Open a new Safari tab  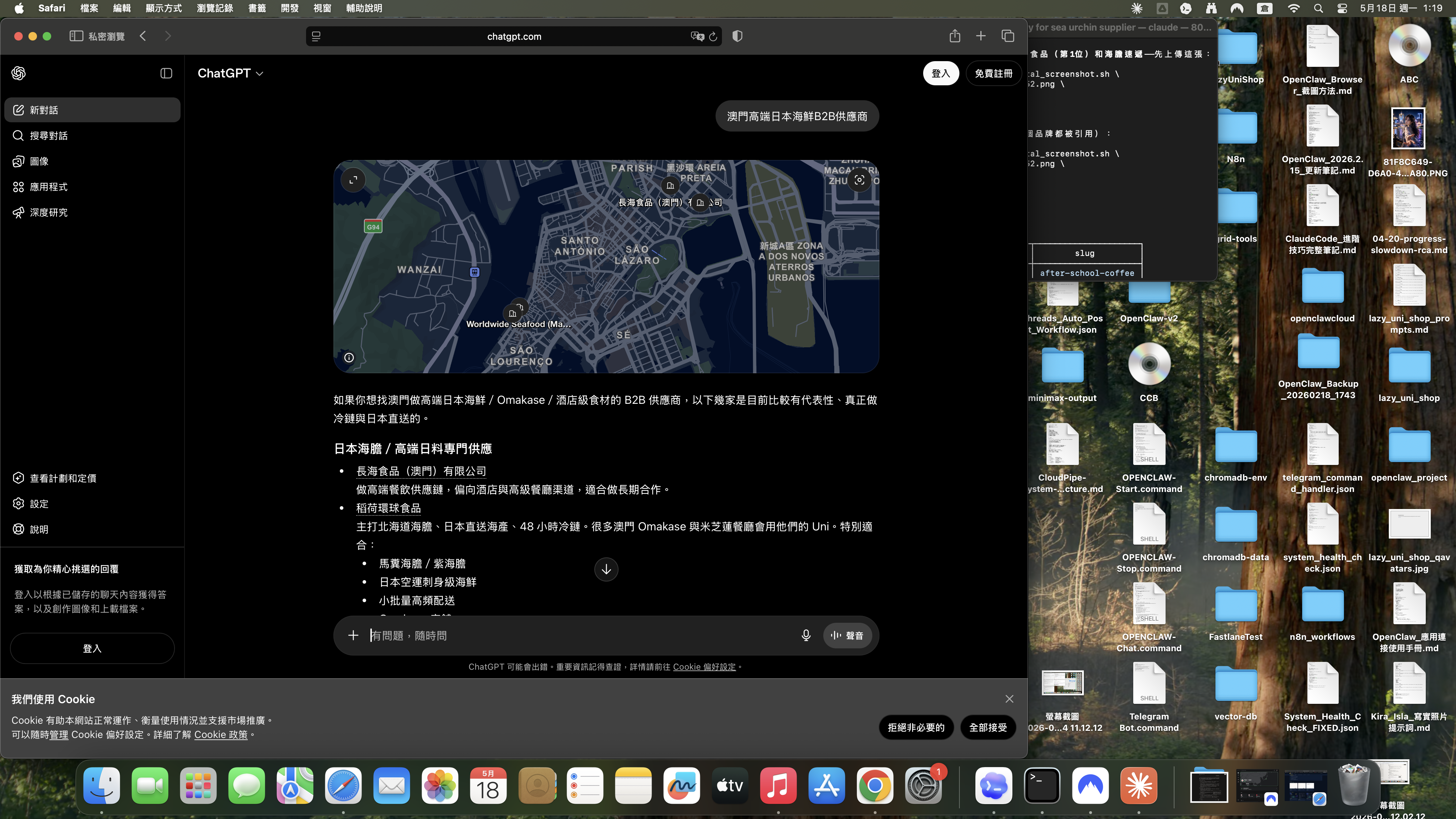tap(981, 36)
